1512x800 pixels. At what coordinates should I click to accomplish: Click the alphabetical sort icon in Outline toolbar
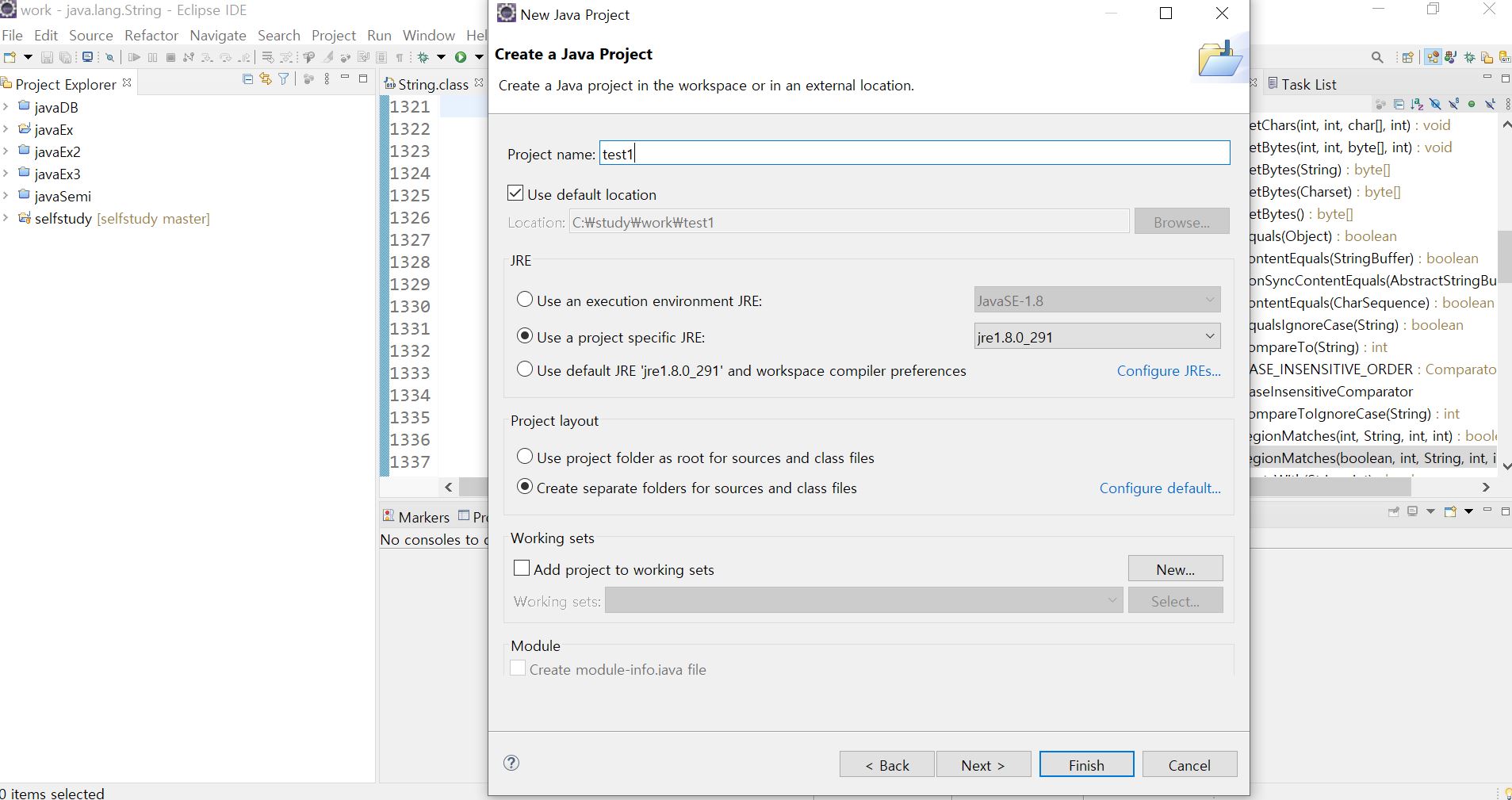(1417, 104)
